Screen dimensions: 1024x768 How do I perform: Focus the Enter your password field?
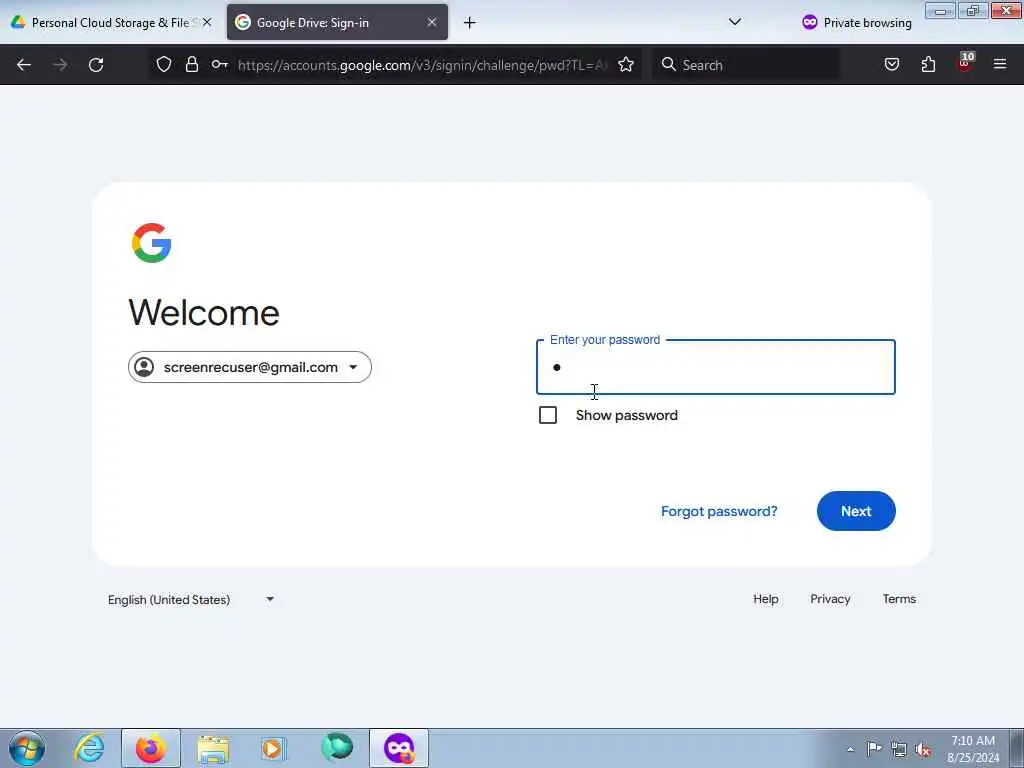pyautogui.click(x=716, y=367)
